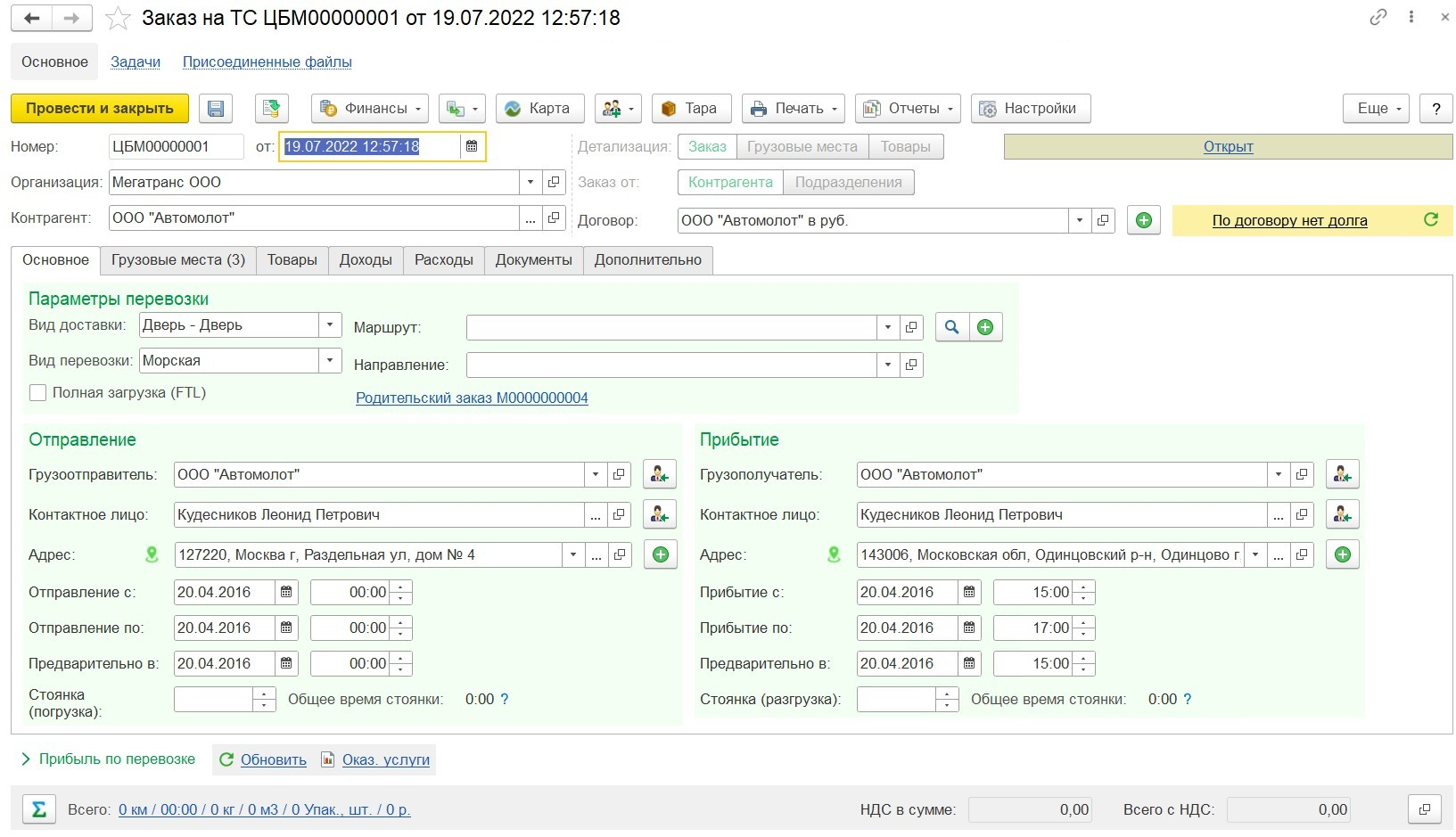1456x837 pixels.
Task: Click the sigma totals icon
Action: pyautogui.click(x=38, y=809)
